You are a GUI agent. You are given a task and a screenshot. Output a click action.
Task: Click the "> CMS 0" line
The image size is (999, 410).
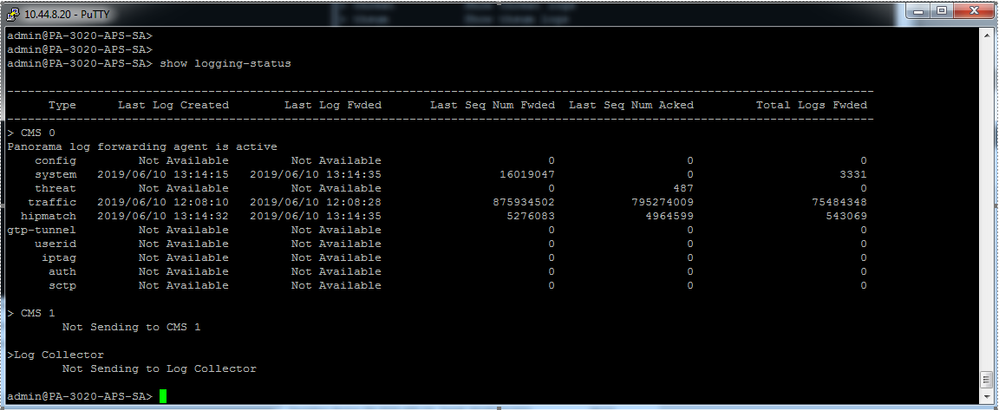coord(31,133)
